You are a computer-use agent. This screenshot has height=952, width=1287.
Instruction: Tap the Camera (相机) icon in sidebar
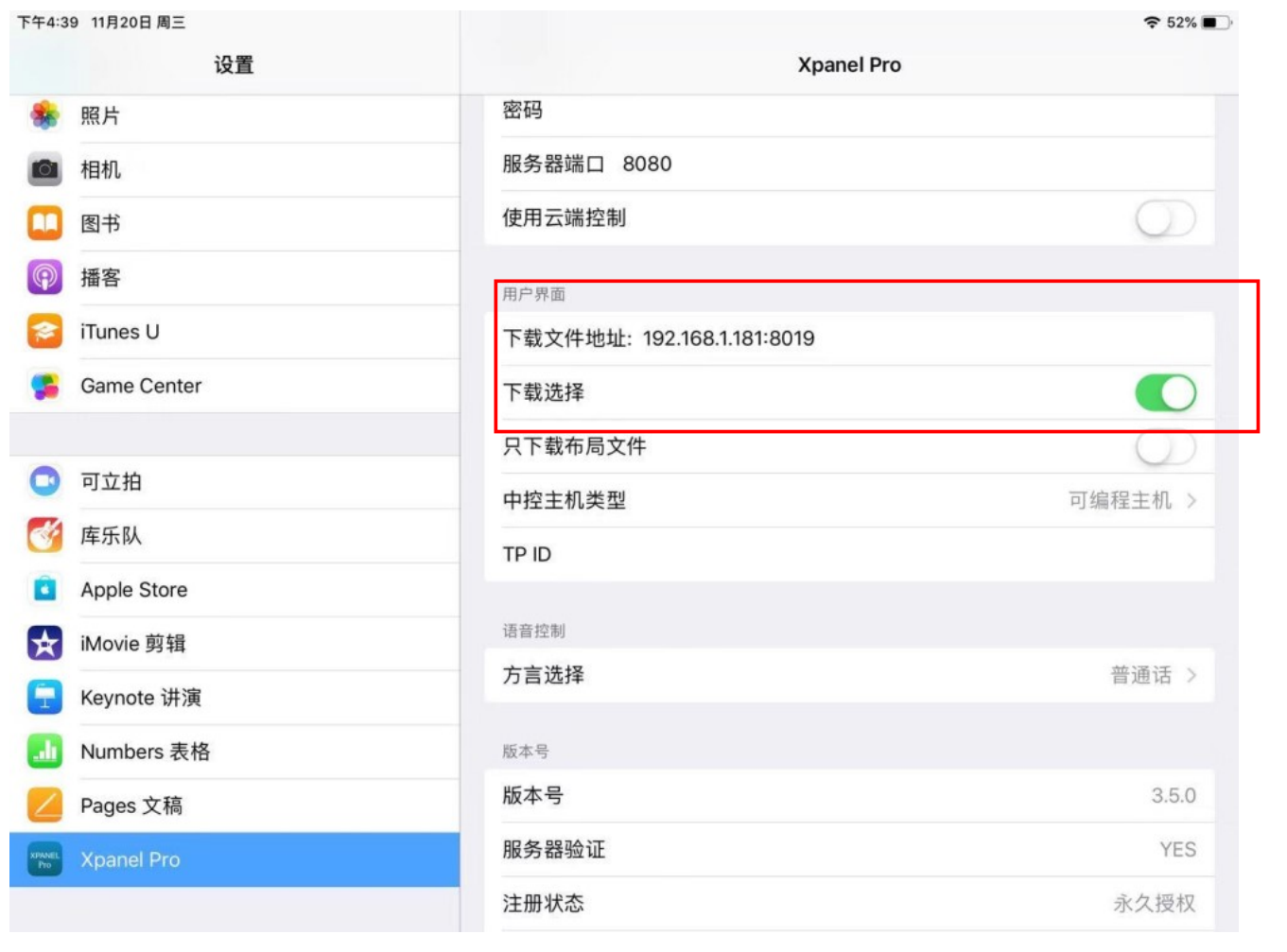[44, 169]
